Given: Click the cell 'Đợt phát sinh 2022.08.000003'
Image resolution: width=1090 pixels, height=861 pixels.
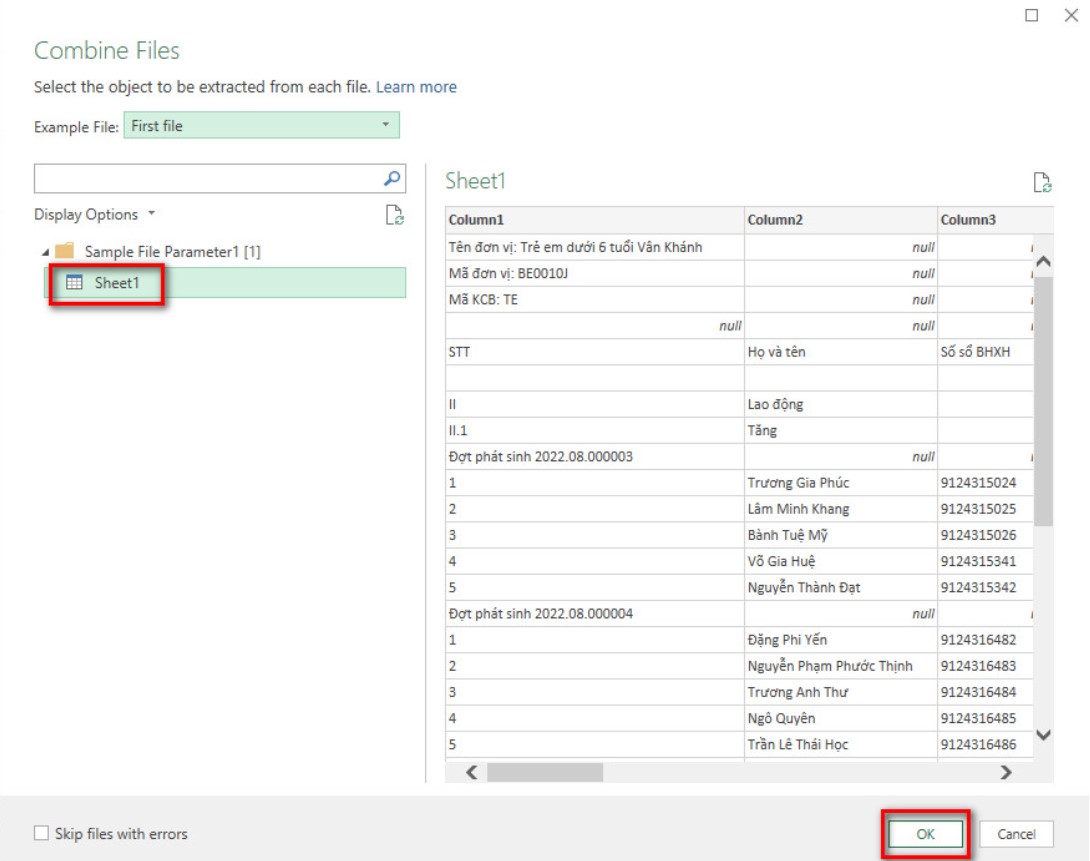Looking at the screenshot, I should point(594,457).
